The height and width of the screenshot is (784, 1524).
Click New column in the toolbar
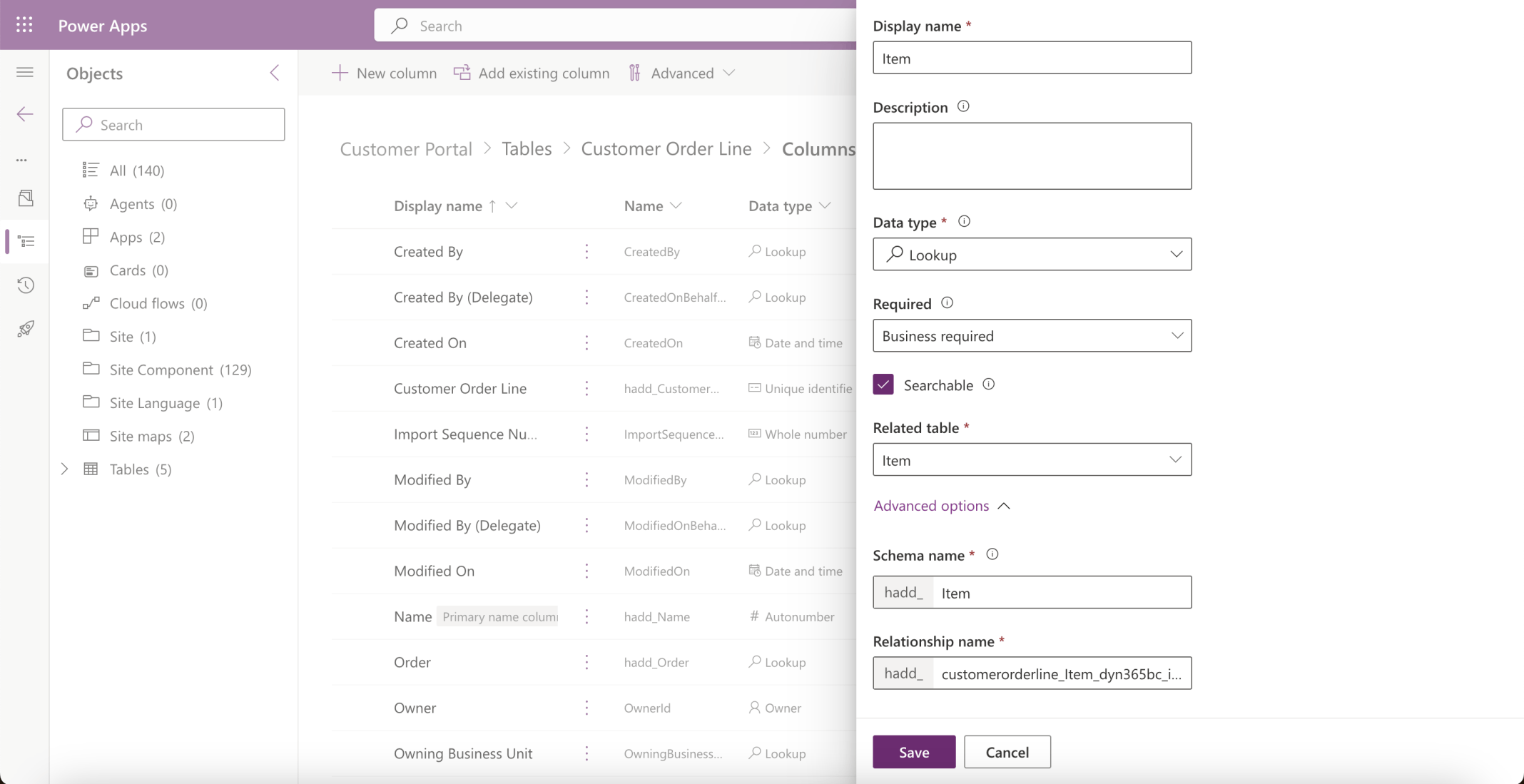(385, 73)
